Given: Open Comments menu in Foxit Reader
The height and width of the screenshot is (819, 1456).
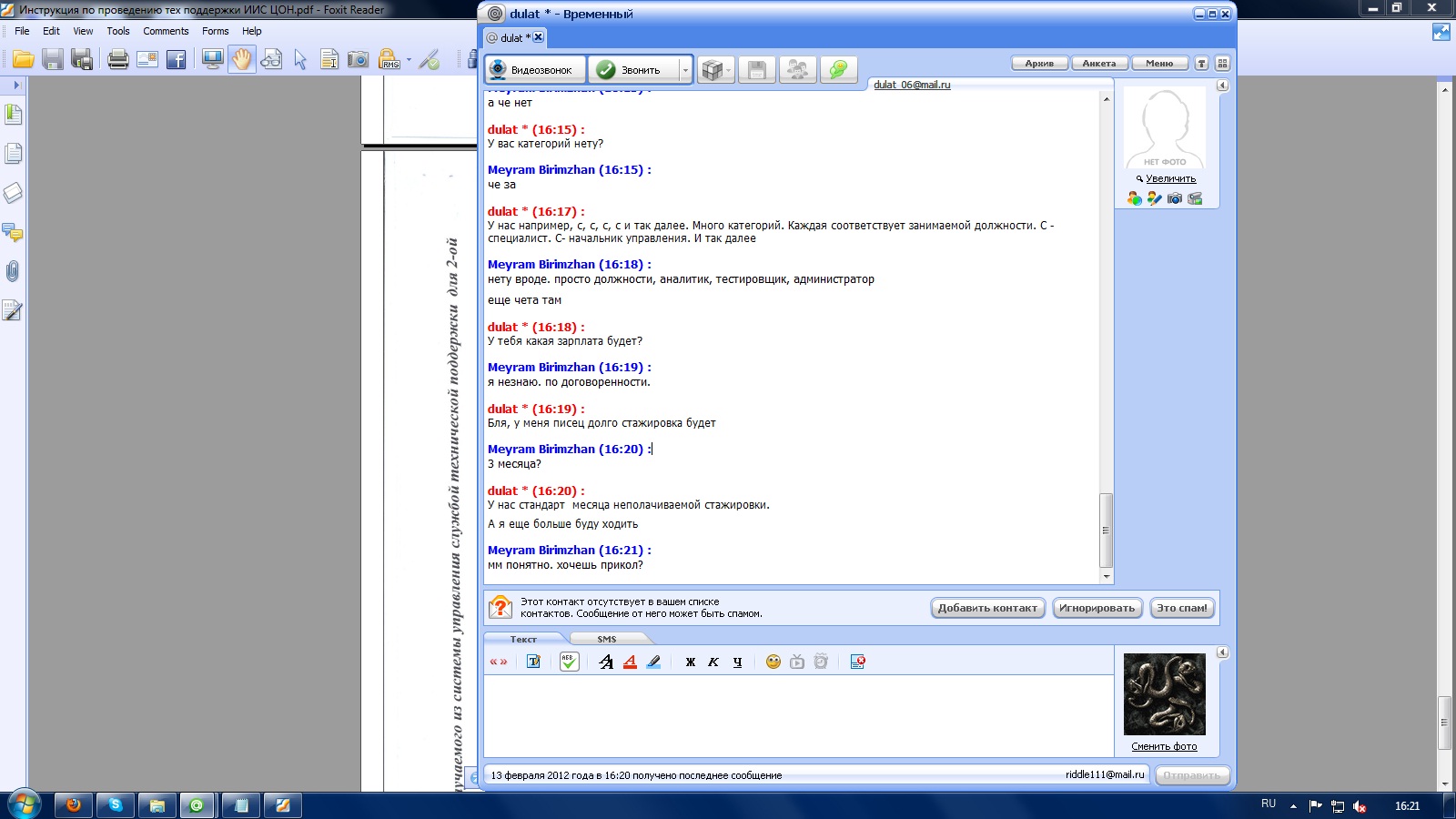Looking at the screenshot, I should tap(166, 31).
